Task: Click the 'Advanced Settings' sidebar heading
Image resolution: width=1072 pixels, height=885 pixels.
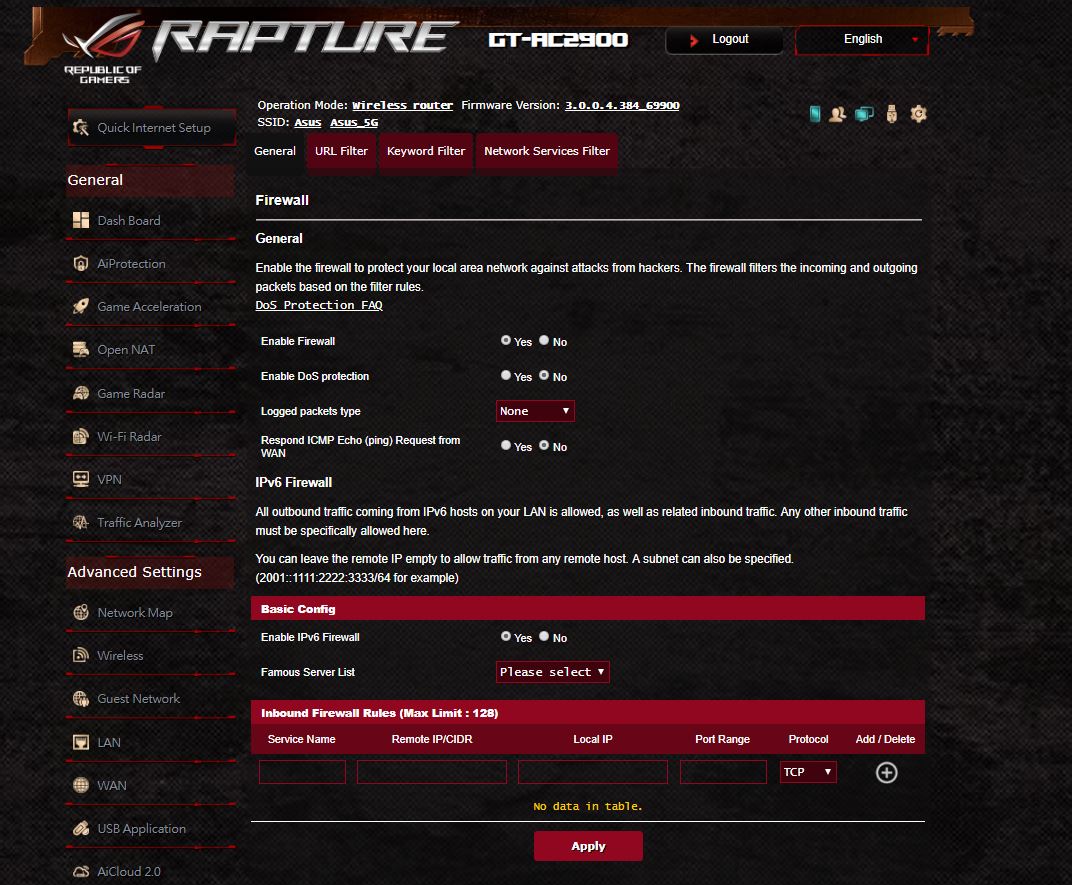Action: pos(135,572)
